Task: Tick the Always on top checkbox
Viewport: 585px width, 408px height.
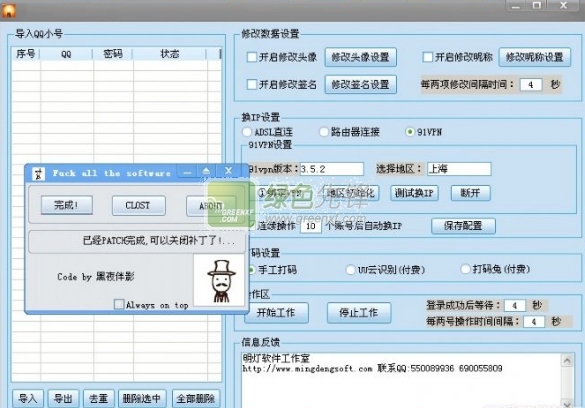Action: tap(119, 304)
